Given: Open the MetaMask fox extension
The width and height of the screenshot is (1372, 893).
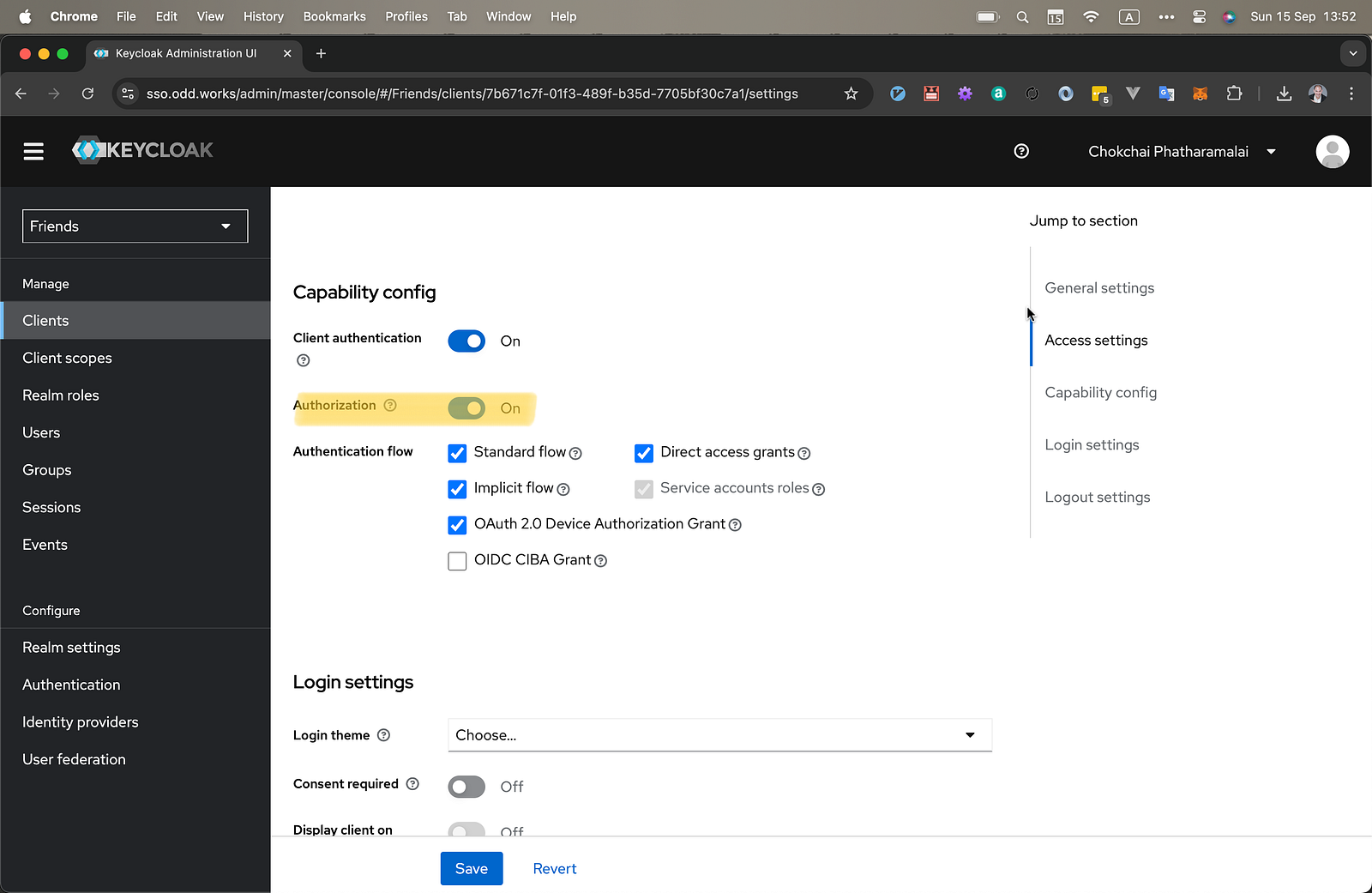Looking at the screenshot, I should [1200, 94].
